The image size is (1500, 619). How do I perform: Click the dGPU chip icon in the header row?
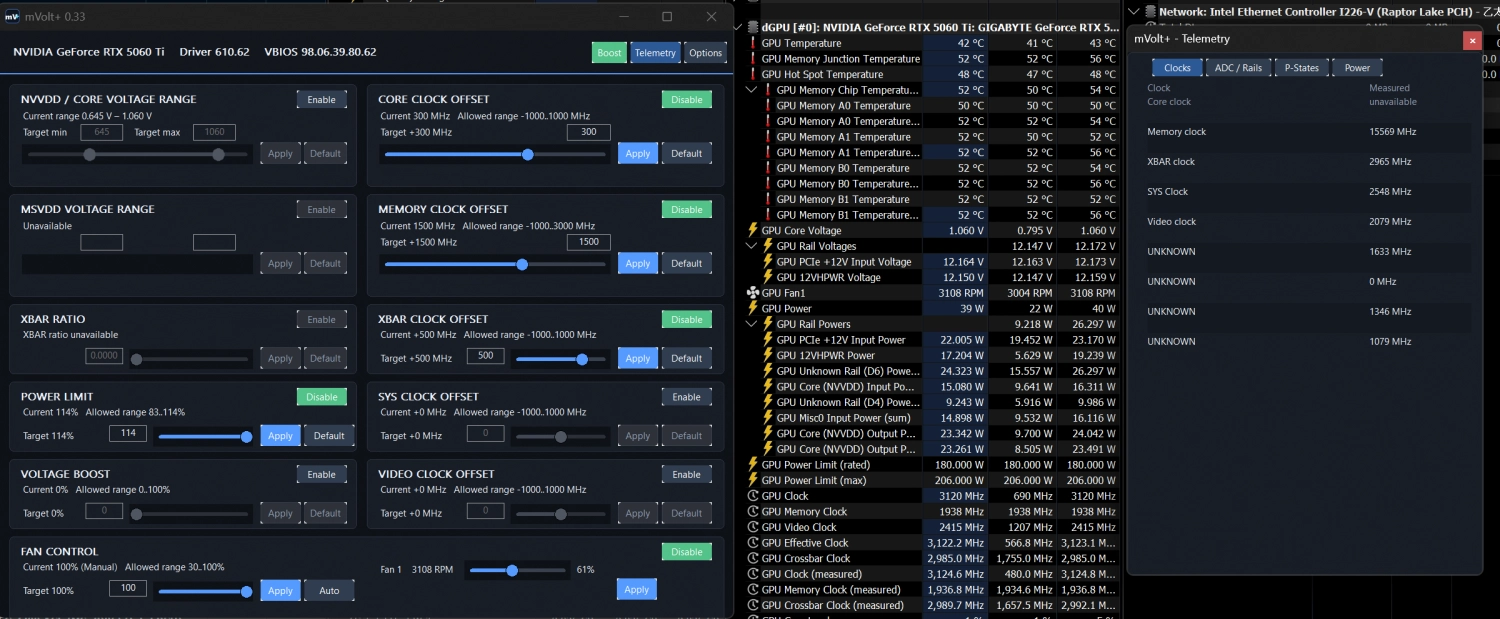[753, 28]
